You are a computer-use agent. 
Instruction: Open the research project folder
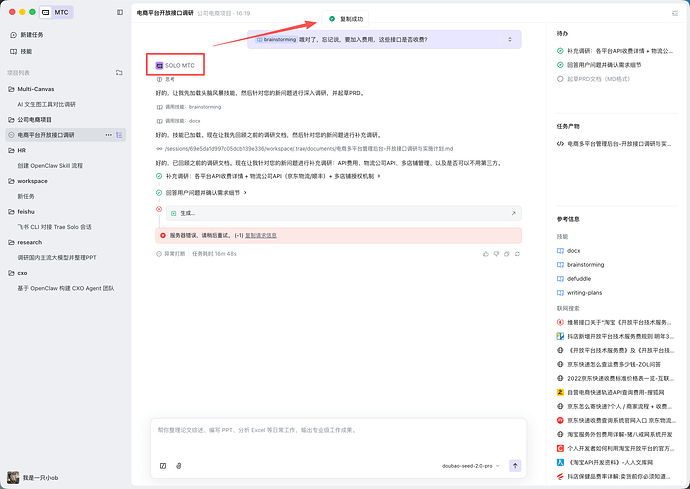(29, 243)
